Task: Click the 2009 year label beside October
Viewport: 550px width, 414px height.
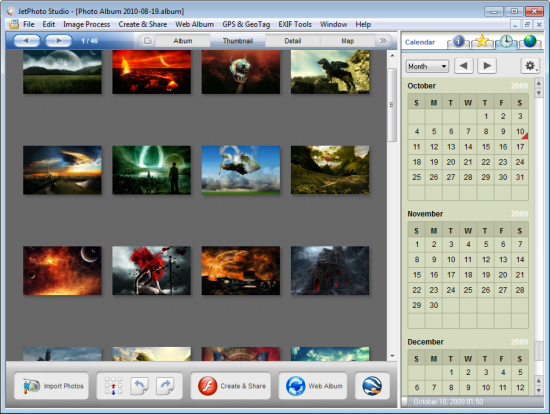Action: [519, 86]
